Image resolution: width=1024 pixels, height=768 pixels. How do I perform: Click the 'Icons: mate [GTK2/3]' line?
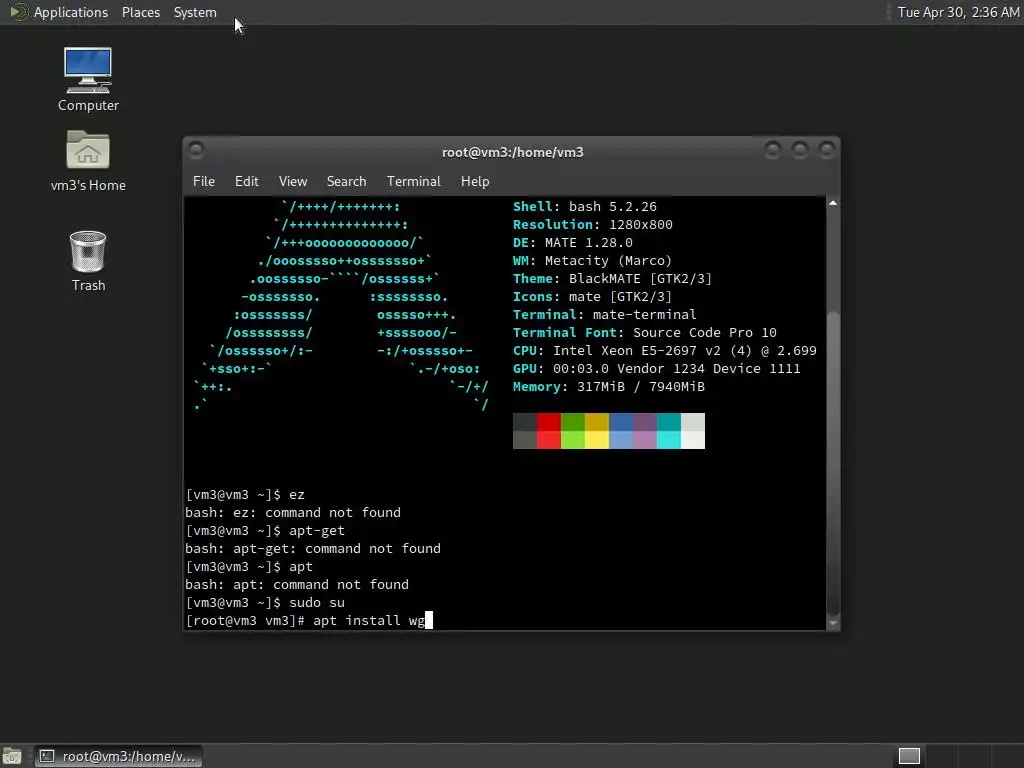(x=592, y=296)
